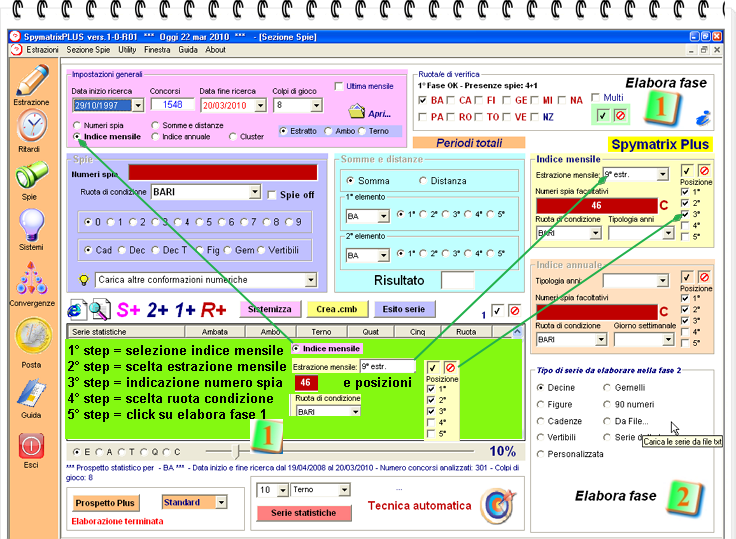The height and width of the screenshot is (539, 736).
Task: Check the Ultima mensile checkbox
Action: (339, 86)
